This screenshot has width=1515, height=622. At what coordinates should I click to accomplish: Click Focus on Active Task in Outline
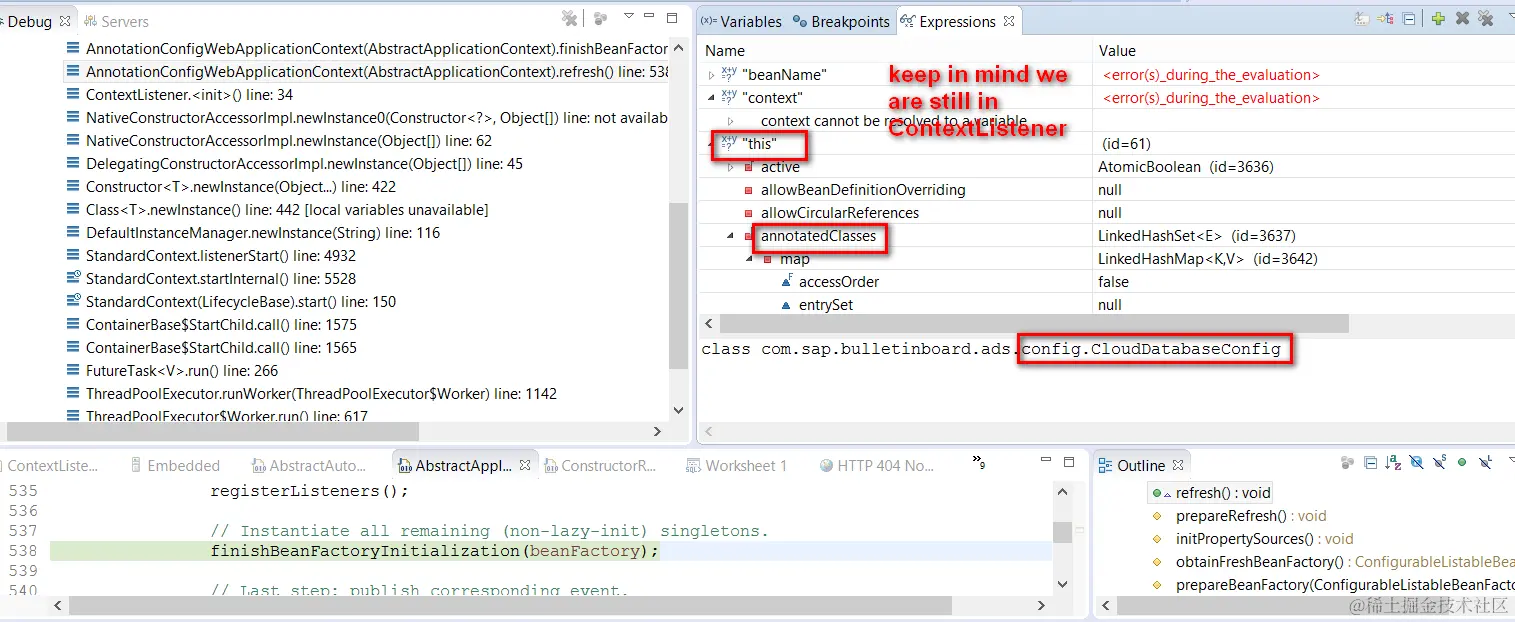1347,463
